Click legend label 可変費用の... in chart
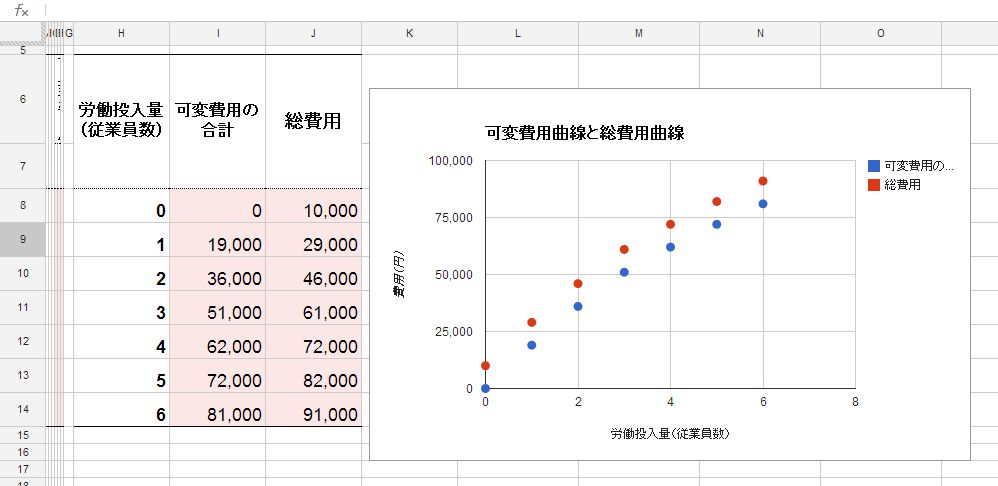998x486 pixels. click(x=920, y=166)
